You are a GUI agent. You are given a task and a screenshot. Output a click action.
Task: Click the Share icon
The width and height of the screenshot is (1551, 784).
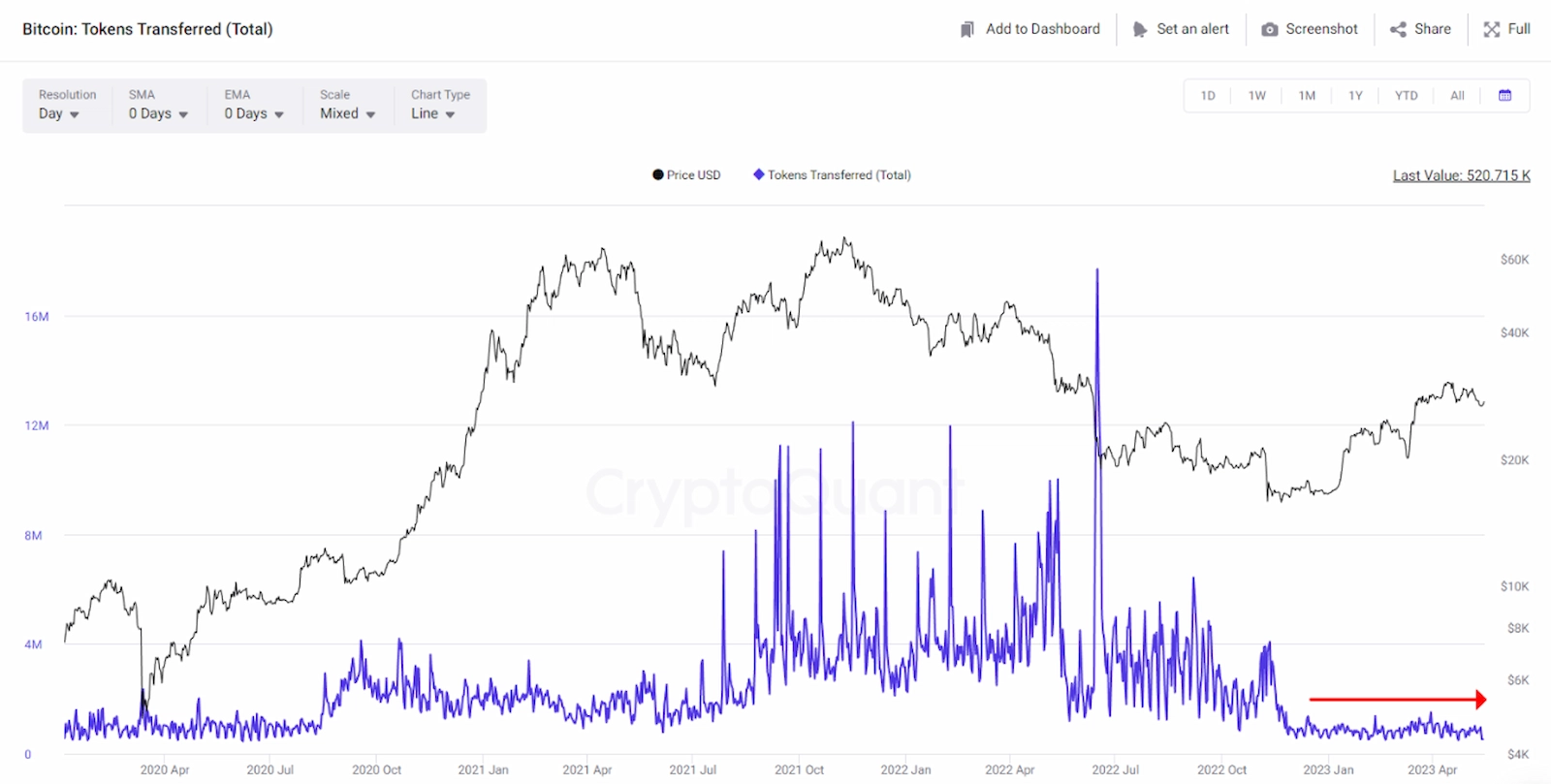(x=1400, y=29)
